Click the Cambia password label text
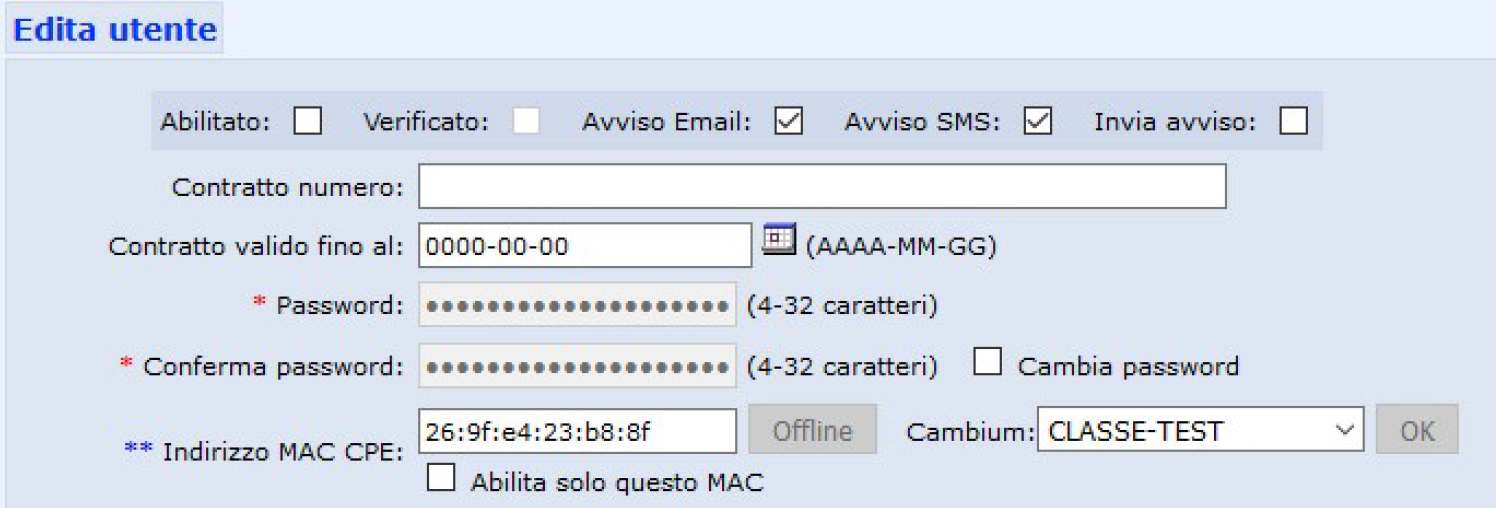Image resolution: width=1496 pixels, height=508 pixels. click(1128, 367)
